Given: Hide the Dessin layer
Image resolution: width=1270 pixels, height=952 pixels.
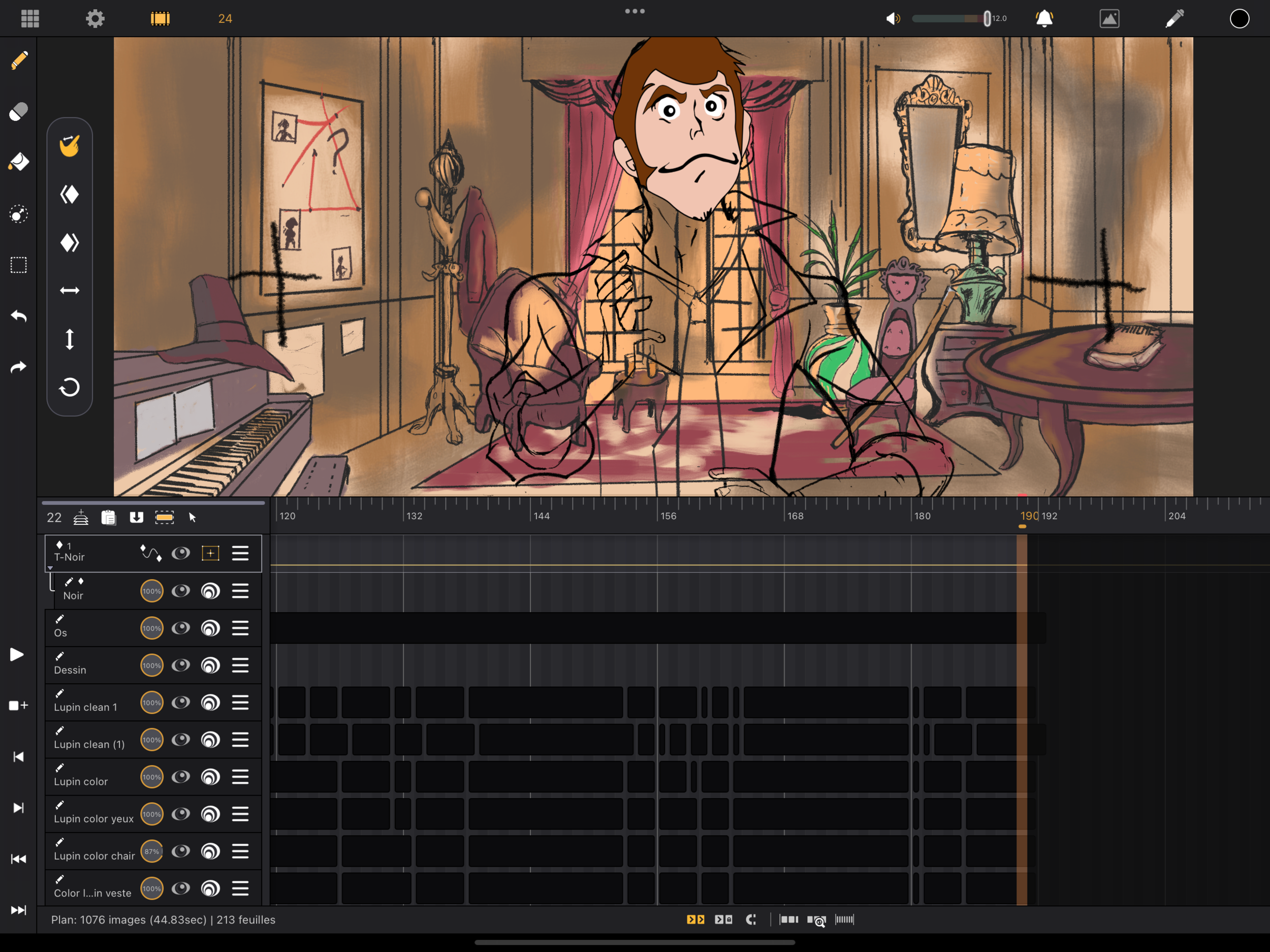Looking at the screenshot, I should [181, 665].
